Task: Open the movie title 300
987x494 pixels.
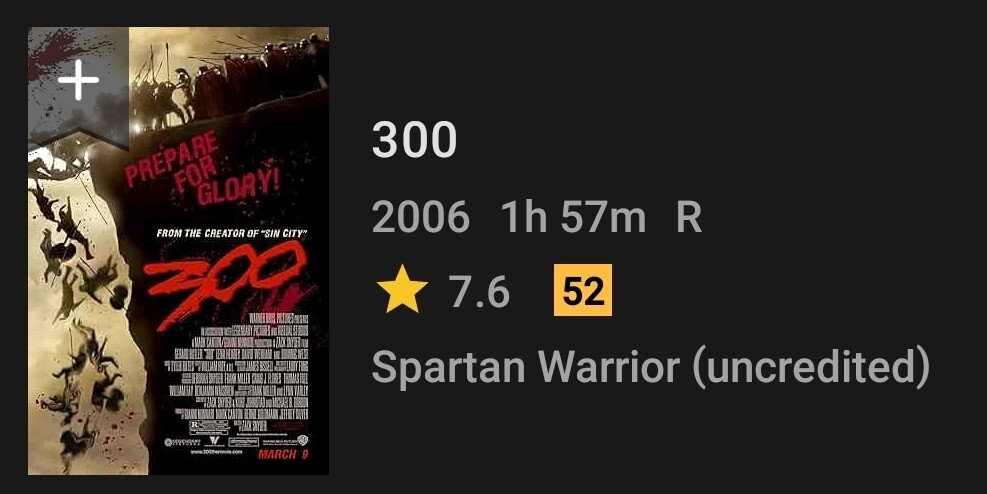Action: coord(414,140)
